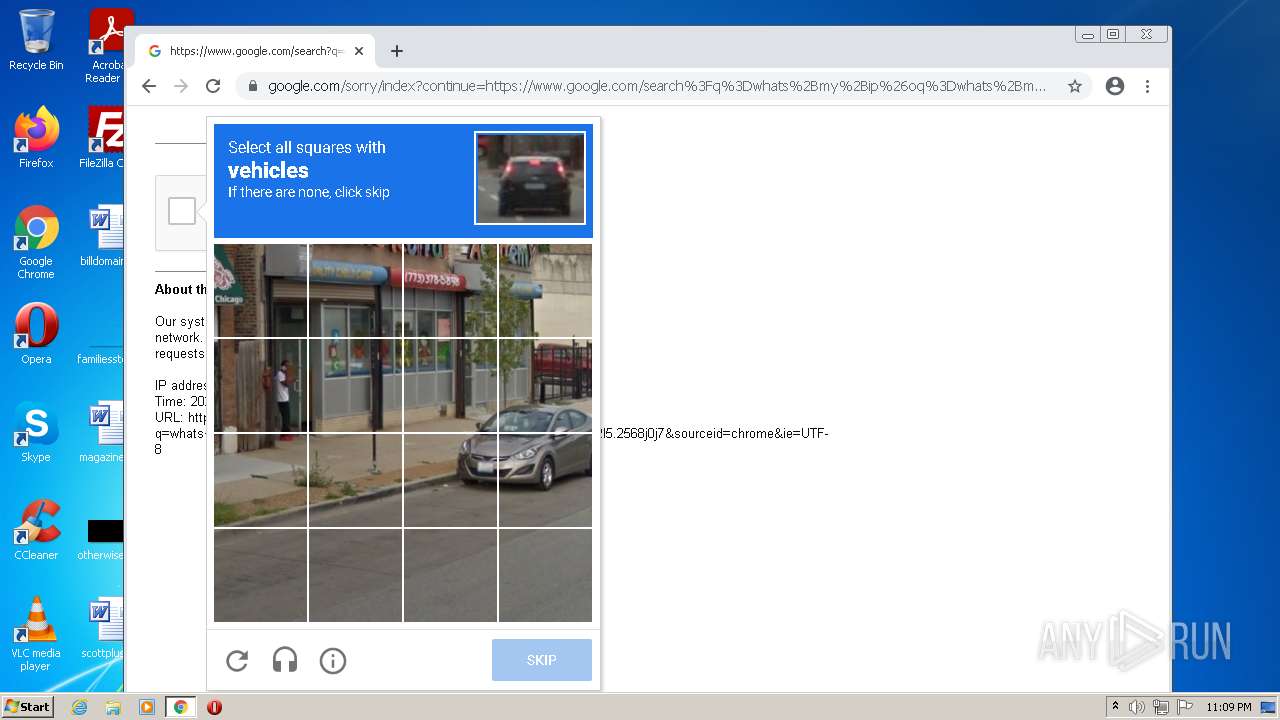Open the network status tray icon
This screenshot has width=1280, height=720.
(1161, 707)
